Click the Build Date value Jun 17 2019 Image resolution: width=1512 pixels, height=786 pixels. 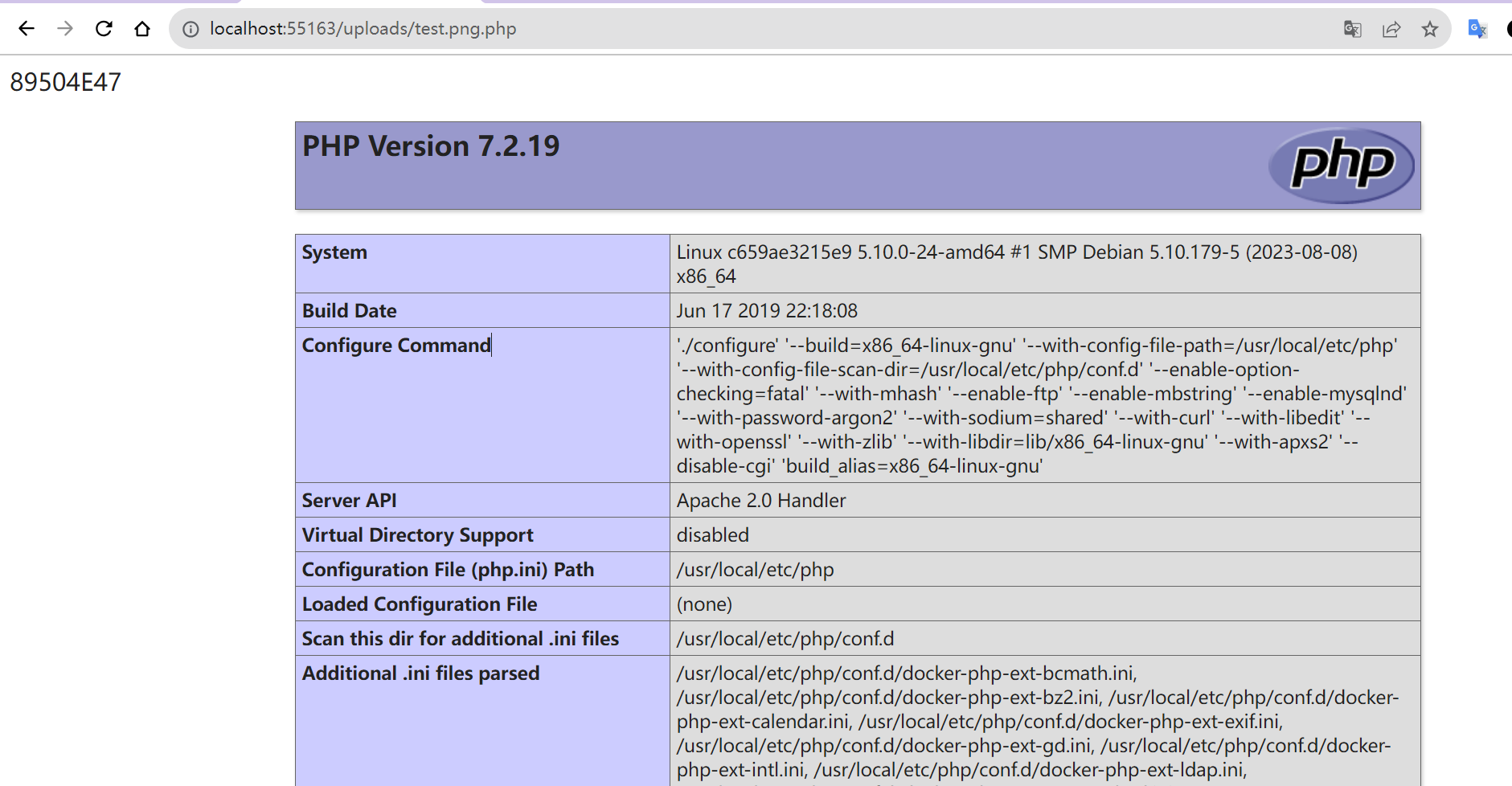click(767, 311)
